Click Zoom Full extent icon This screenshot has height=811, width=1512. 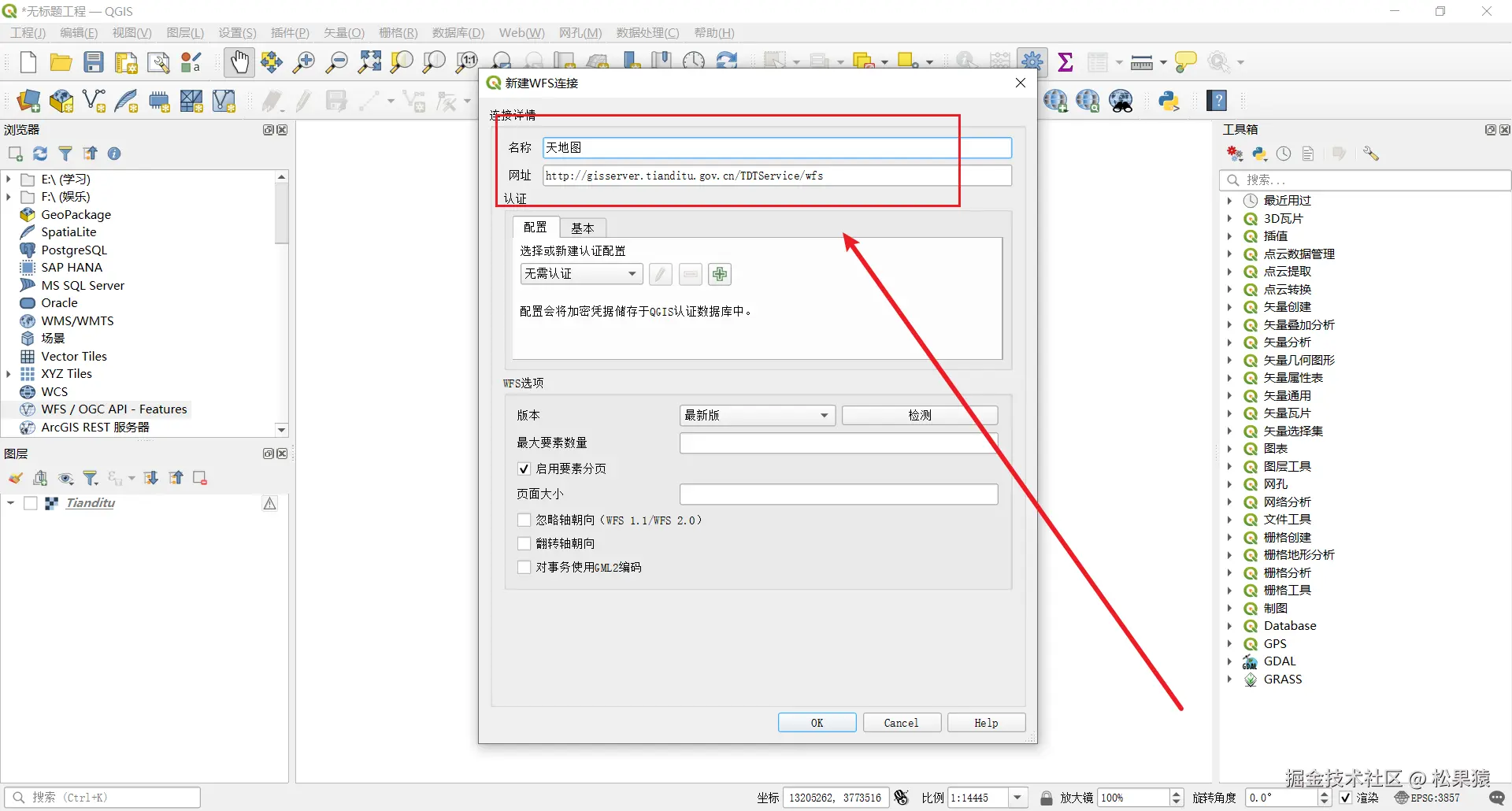click(x=369, y=62)
